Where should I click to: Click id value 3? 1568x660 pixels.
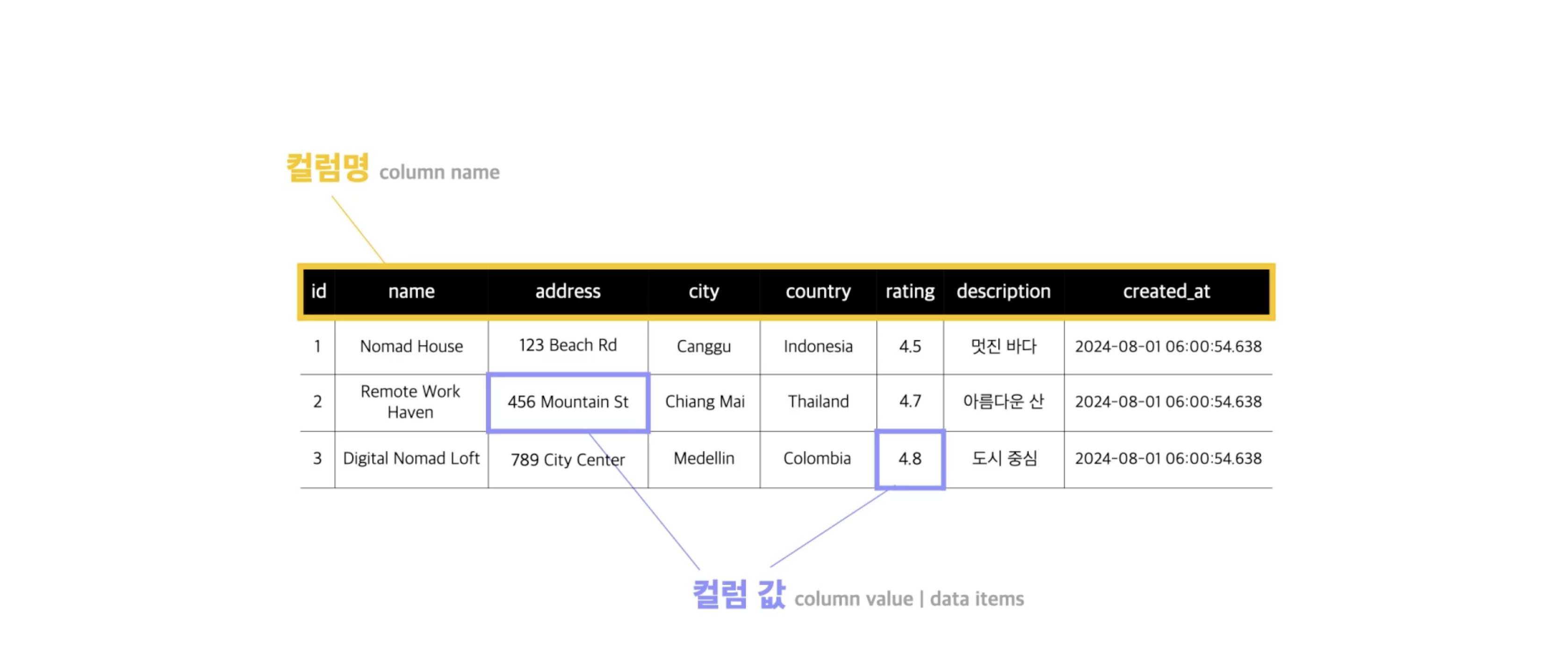point(317,459)
